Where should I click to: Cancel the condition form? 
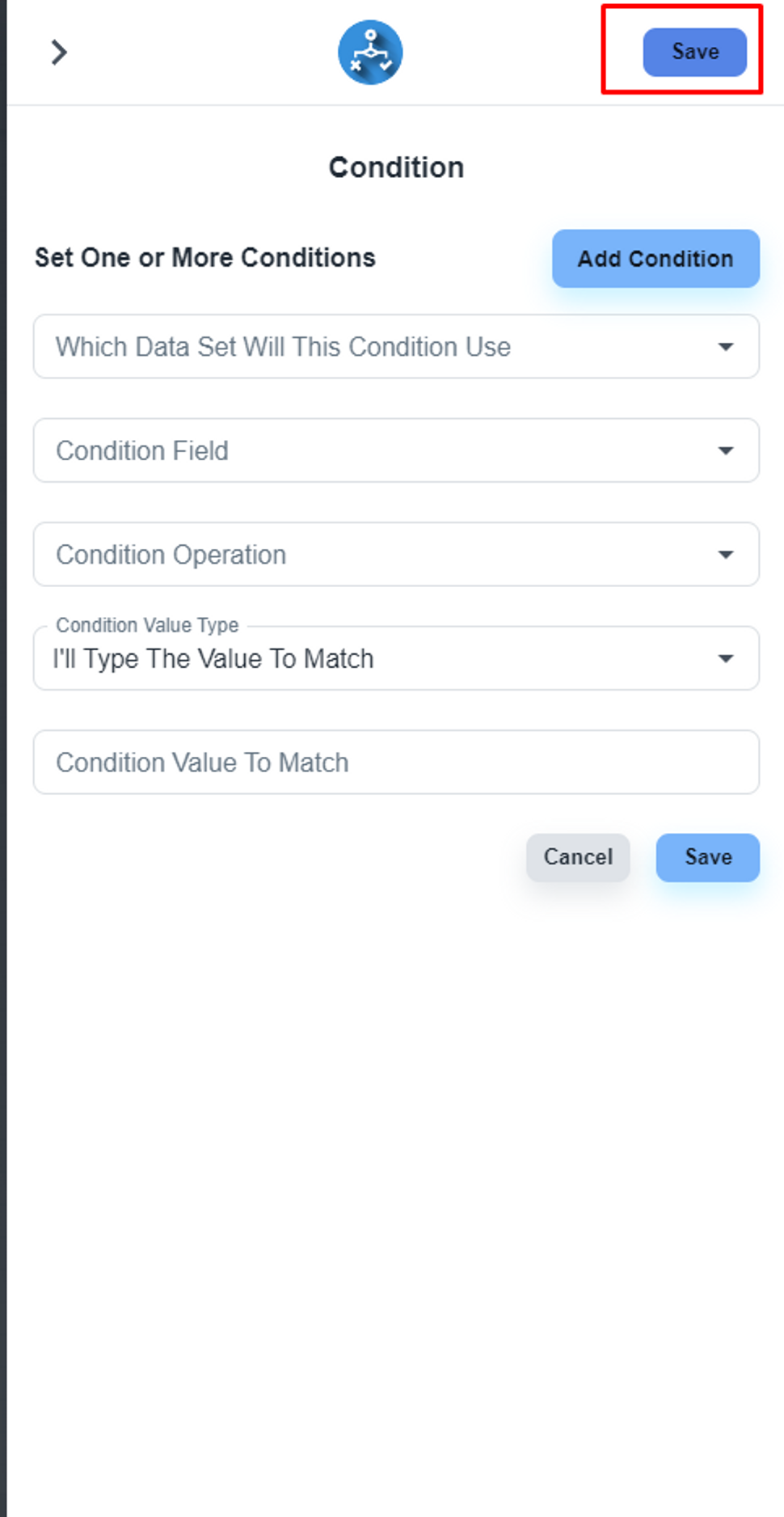click(x=578, y=857)
